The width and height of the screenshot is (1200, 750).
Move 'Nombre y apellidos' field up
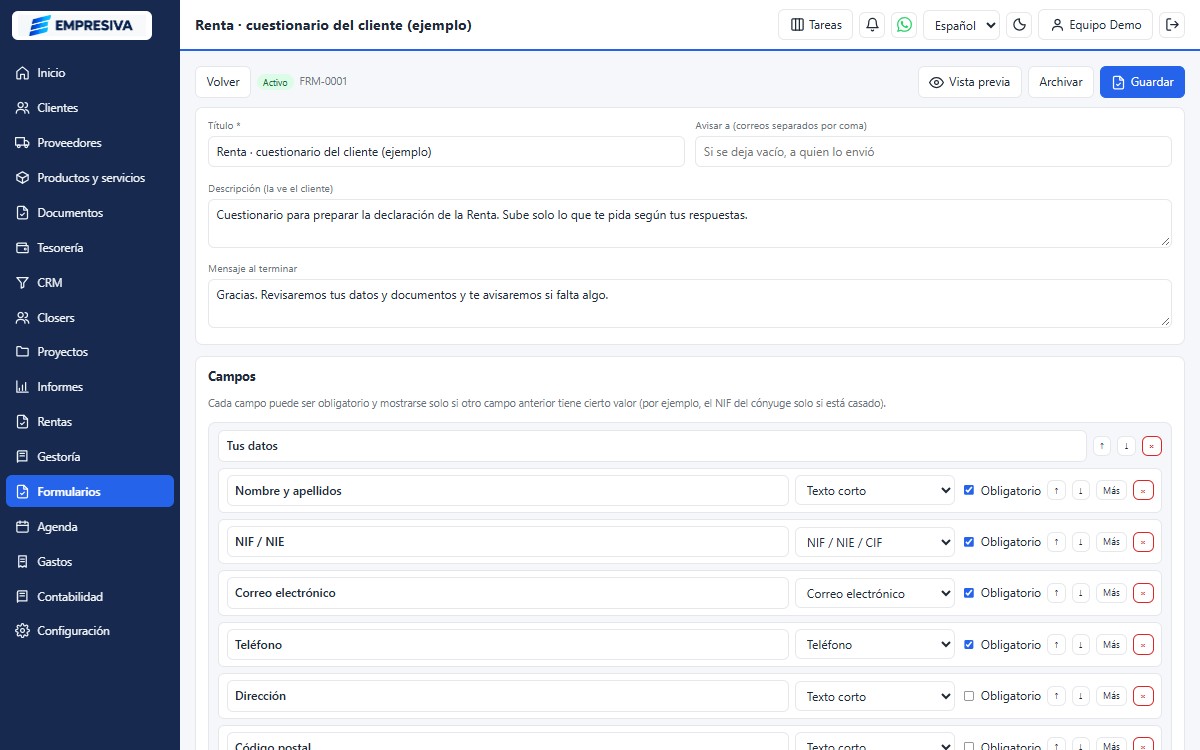click(1056, 490)
